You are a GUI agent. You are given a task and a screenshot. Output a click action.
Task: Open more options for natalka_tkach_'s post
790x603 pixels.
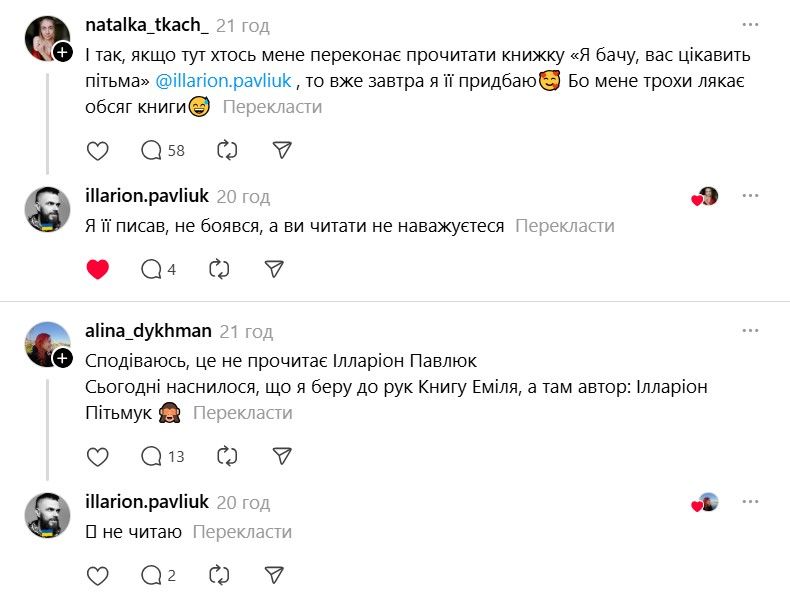[750, 25]
